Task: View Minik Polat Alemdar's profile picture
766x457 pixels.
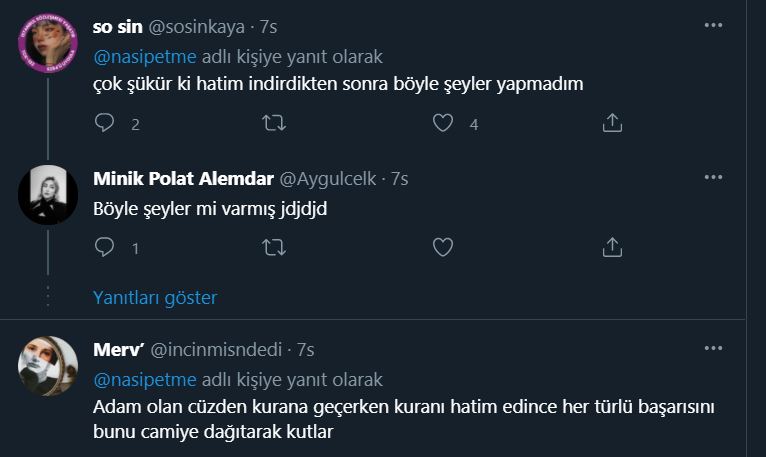Action: pos(48,194)
